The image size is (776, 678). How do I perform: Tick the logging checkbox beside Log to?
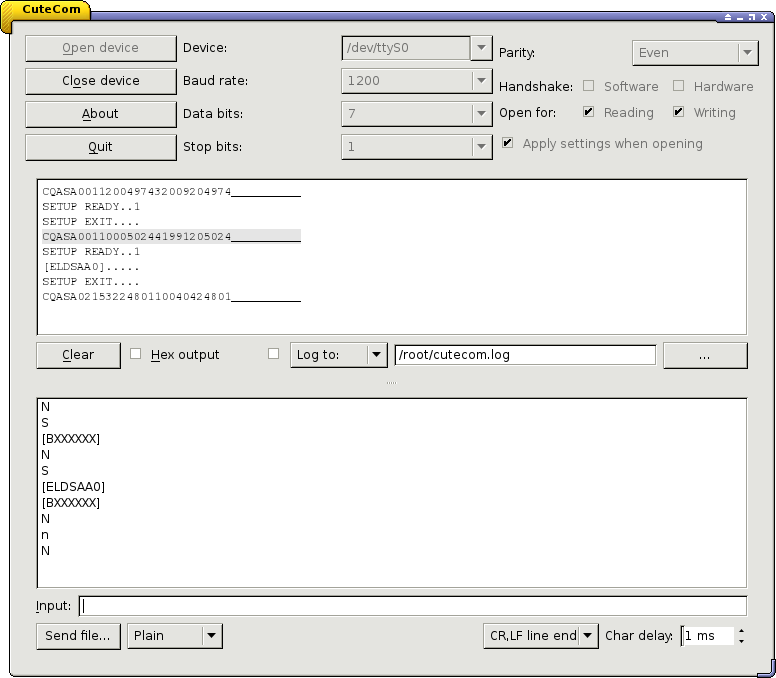[274, 354]
